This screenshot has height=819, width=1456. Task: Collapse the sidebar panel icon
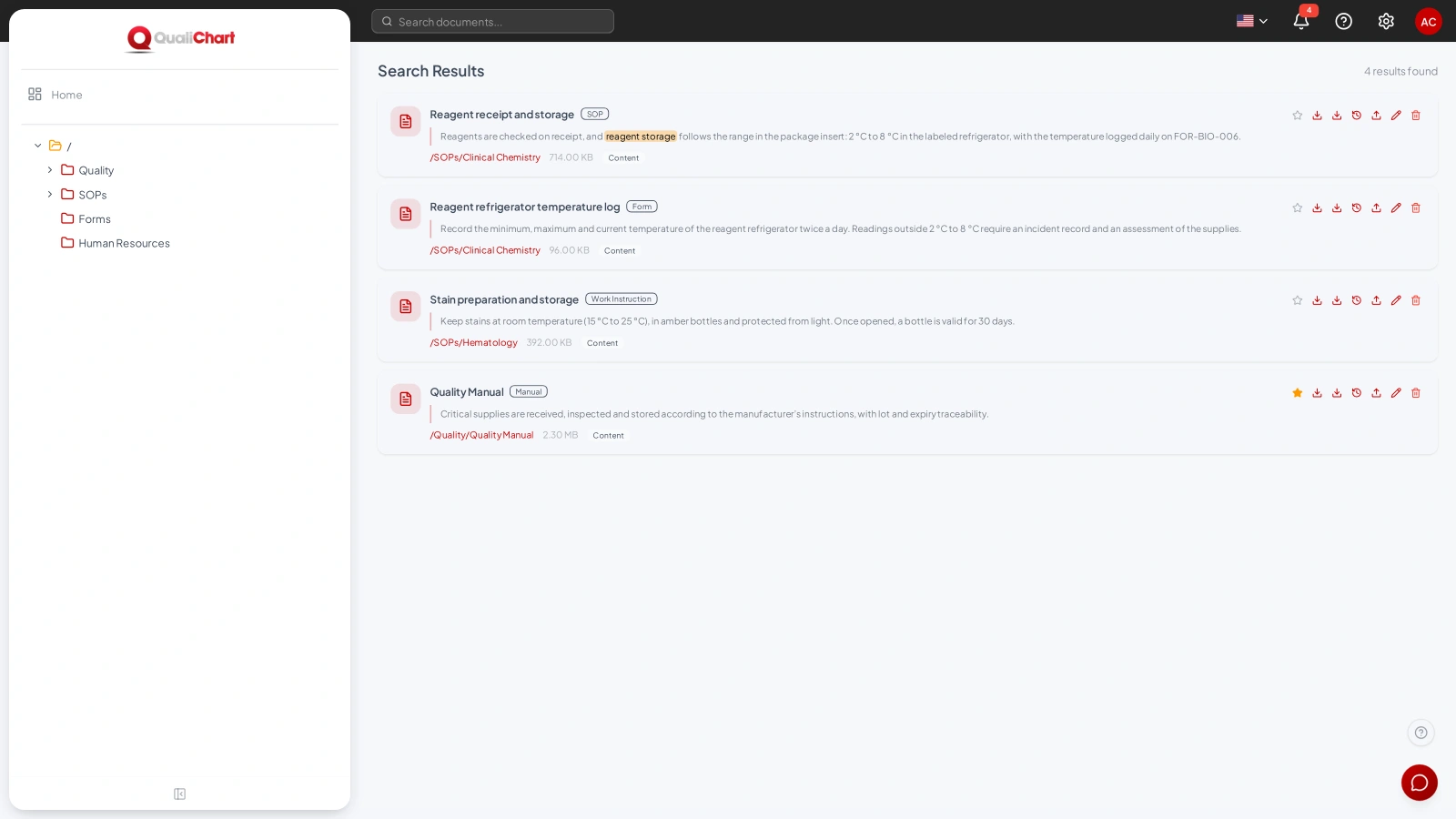[x=179, y=794]
